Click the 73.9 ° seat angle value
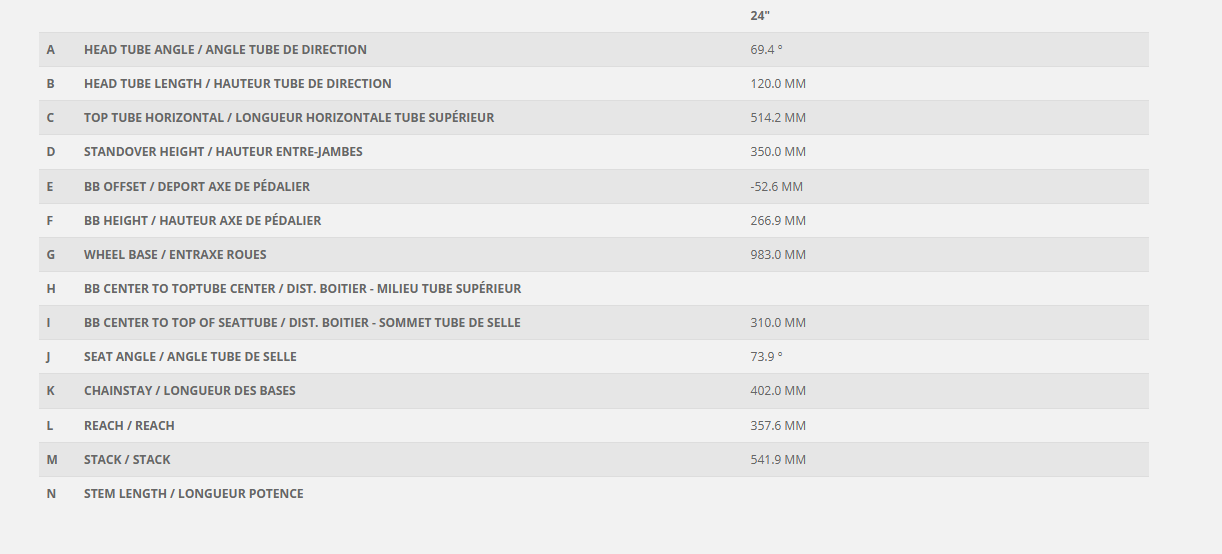Viewport: 1222px width, 554px height. (x=766, y=357)
